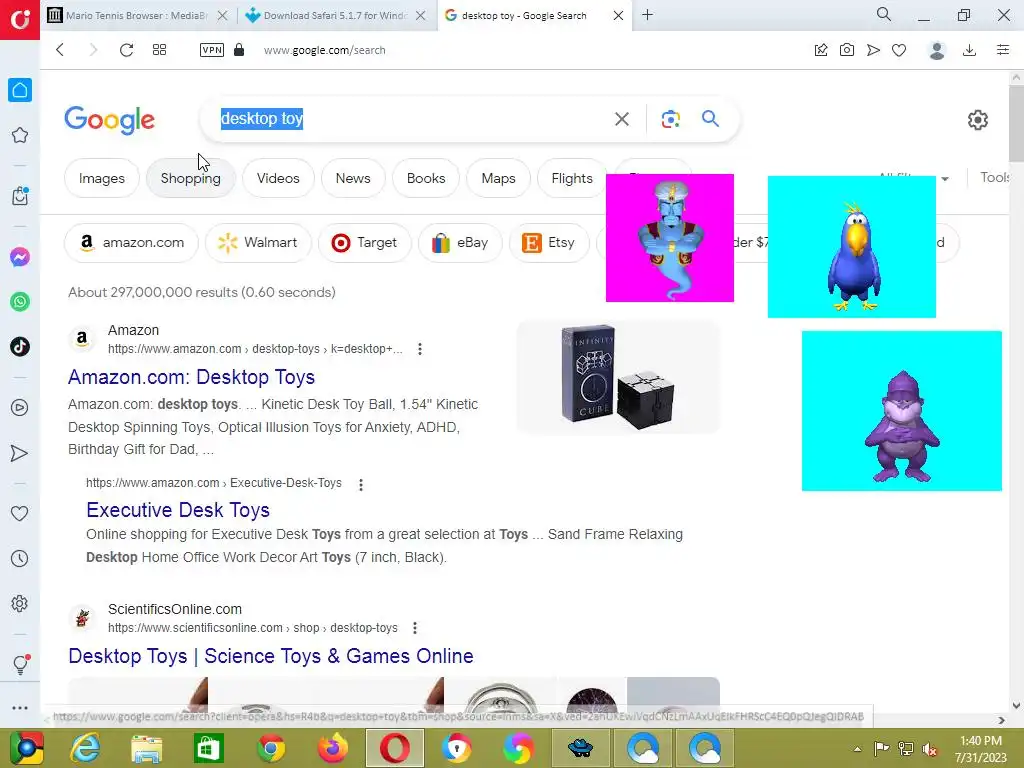Select the Flights filter
Screen dimensions: 1024x768
[x=572, y=178]
